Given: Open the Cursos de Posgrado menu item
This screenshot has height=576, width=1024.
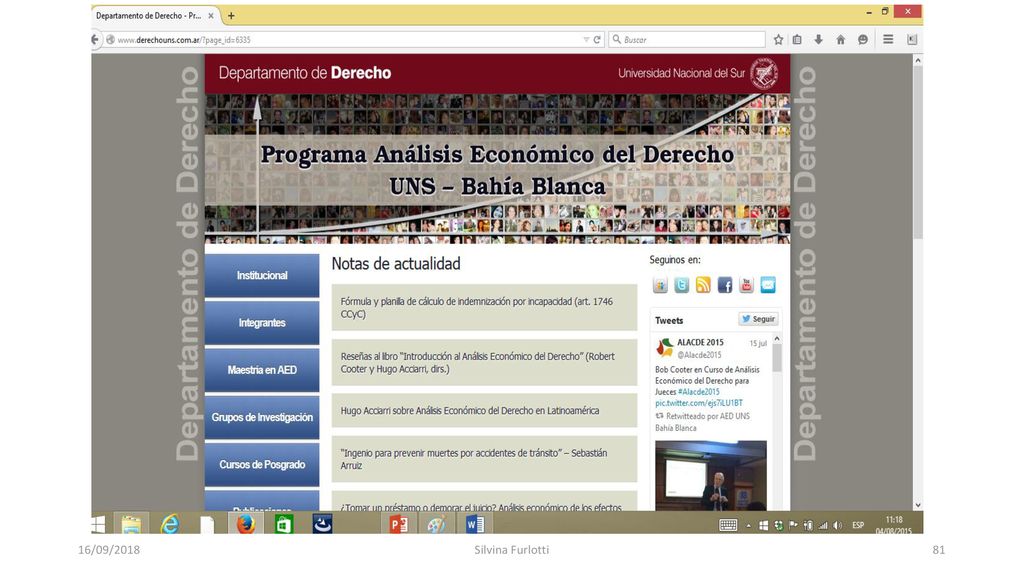Looking at the screenshot, I should point(262,464).
